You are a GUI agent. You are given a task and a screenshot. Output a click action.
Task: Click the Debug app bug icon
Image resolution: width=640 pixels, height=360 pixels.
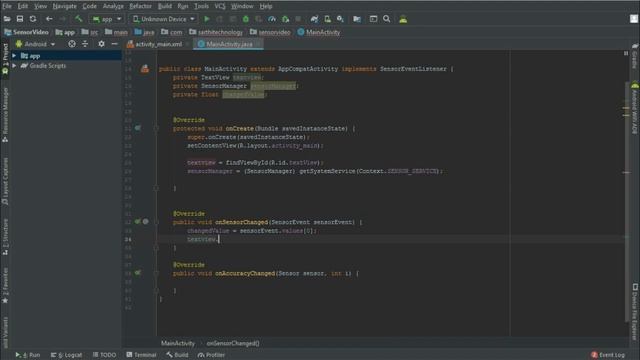pyautogui.click(x=246, y=19)
